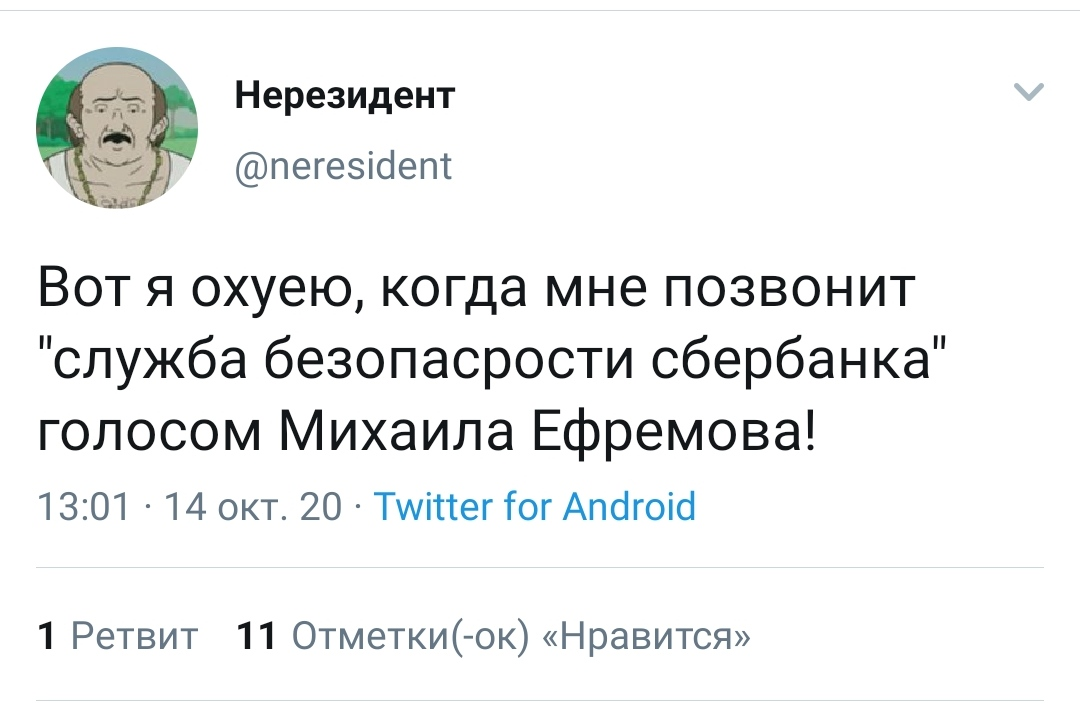Click the retweet count number 1
1080x710 pixels.
point(47,634)
